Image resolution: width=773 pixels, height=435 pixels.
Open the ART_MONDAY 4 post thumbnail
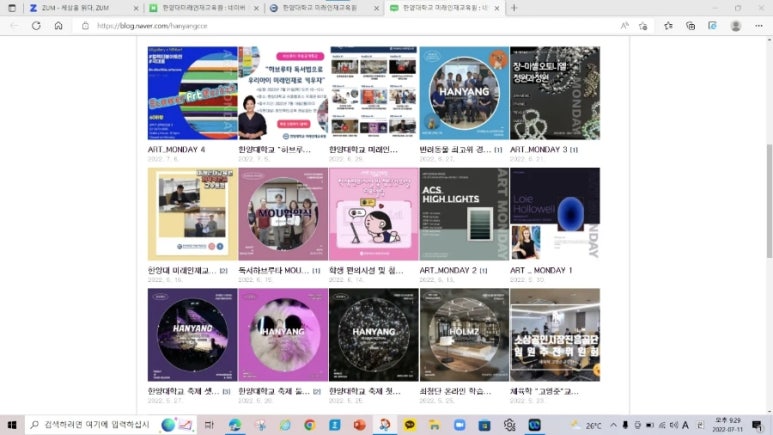tap(192, 93)
